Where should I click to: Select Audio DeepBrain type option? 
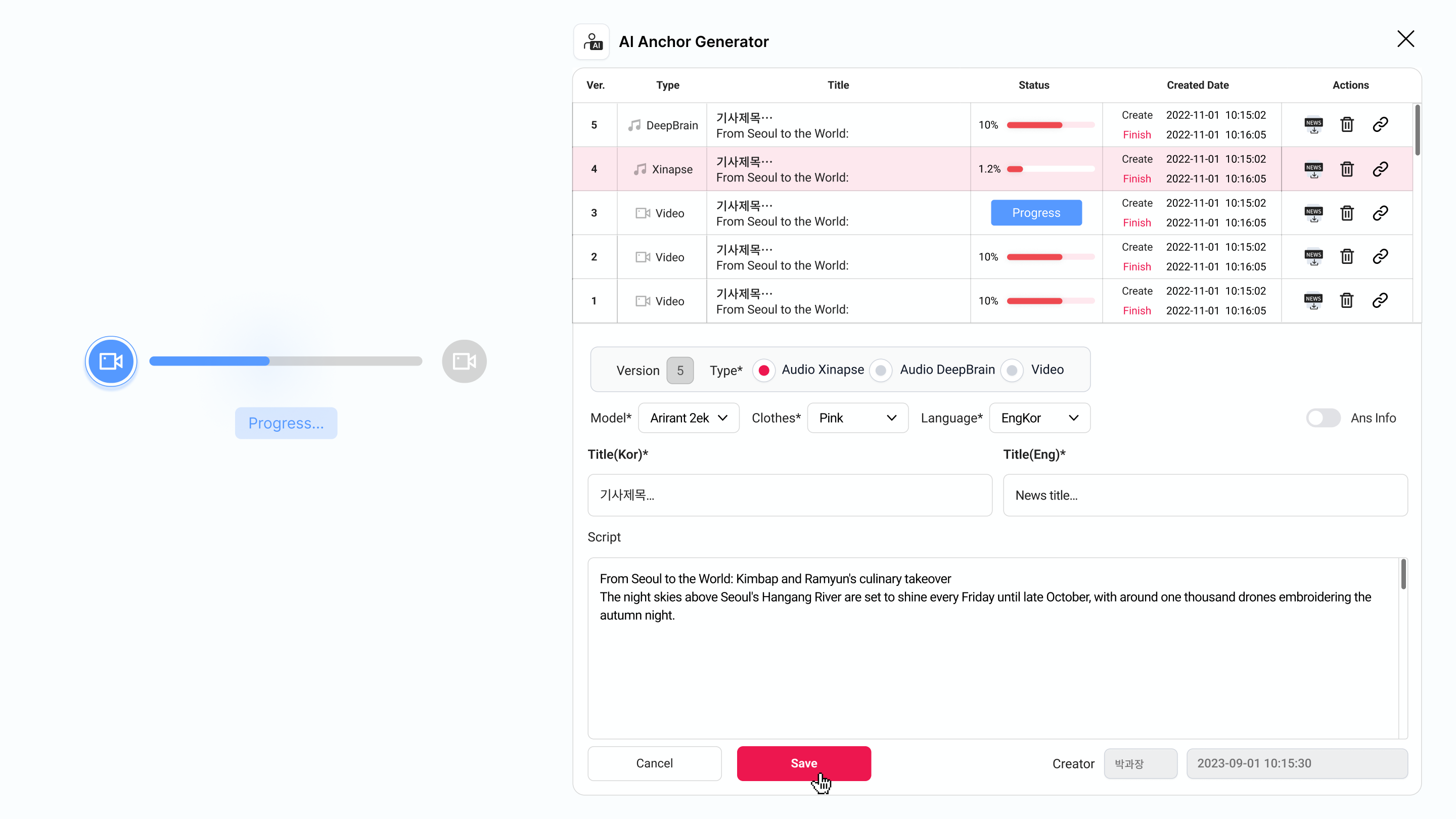coord(881,370)
